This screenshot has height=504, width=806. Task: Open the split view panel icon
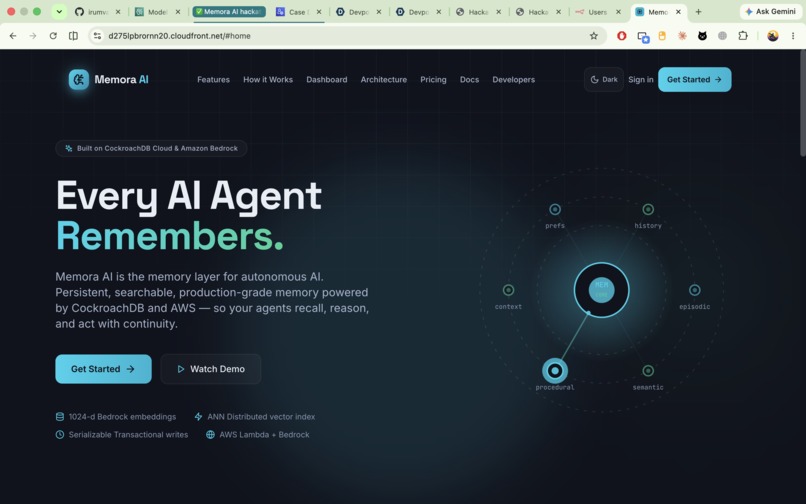pyautogui.click(x=74, y=36)
